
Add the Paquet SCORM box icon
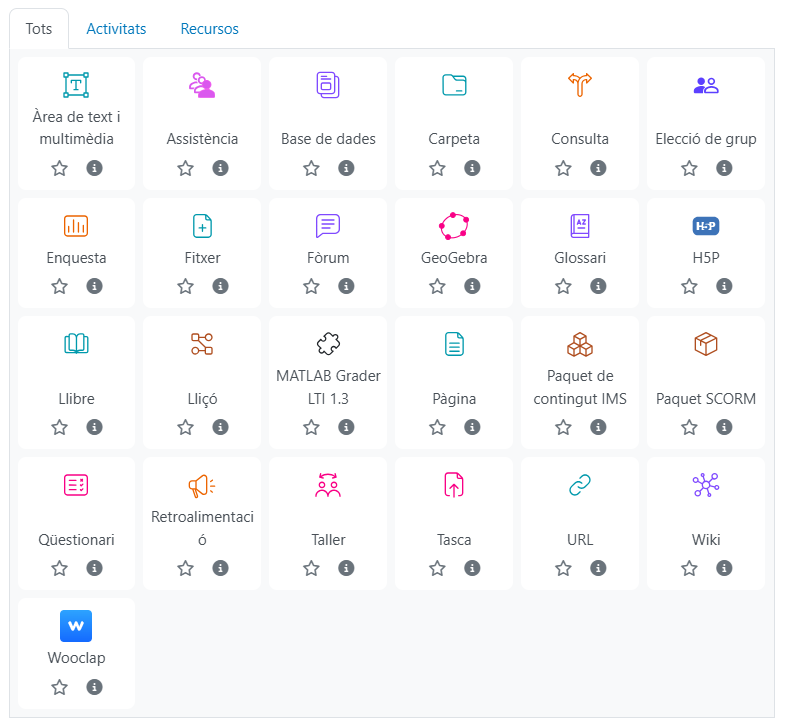[x=706, y=345]
